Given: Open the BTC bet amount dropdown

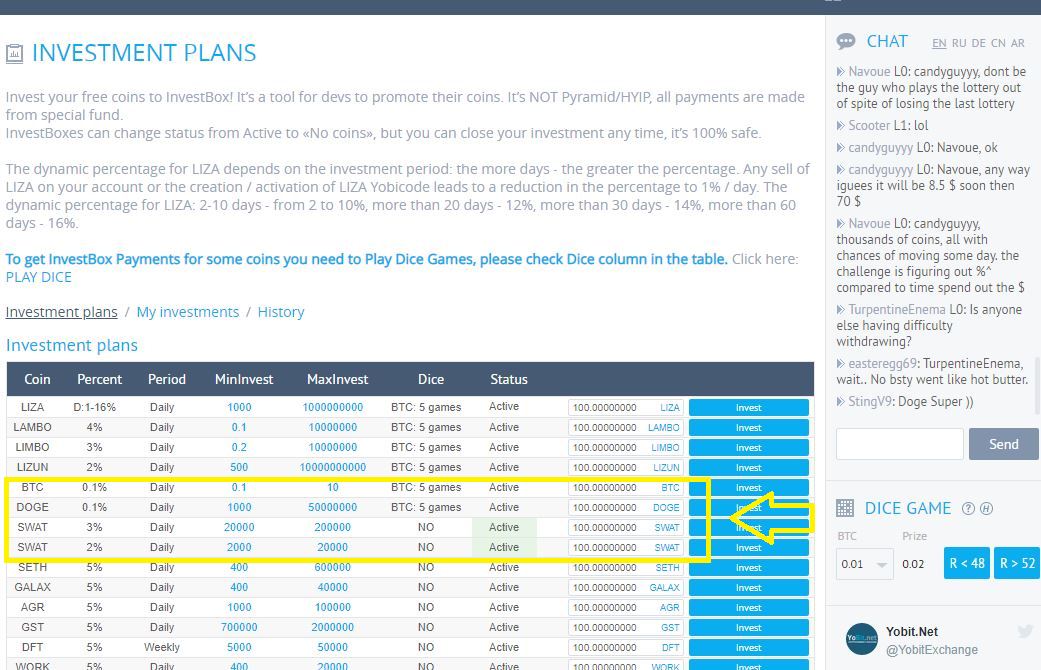Looking at the screenshot, I should (864, 564).
